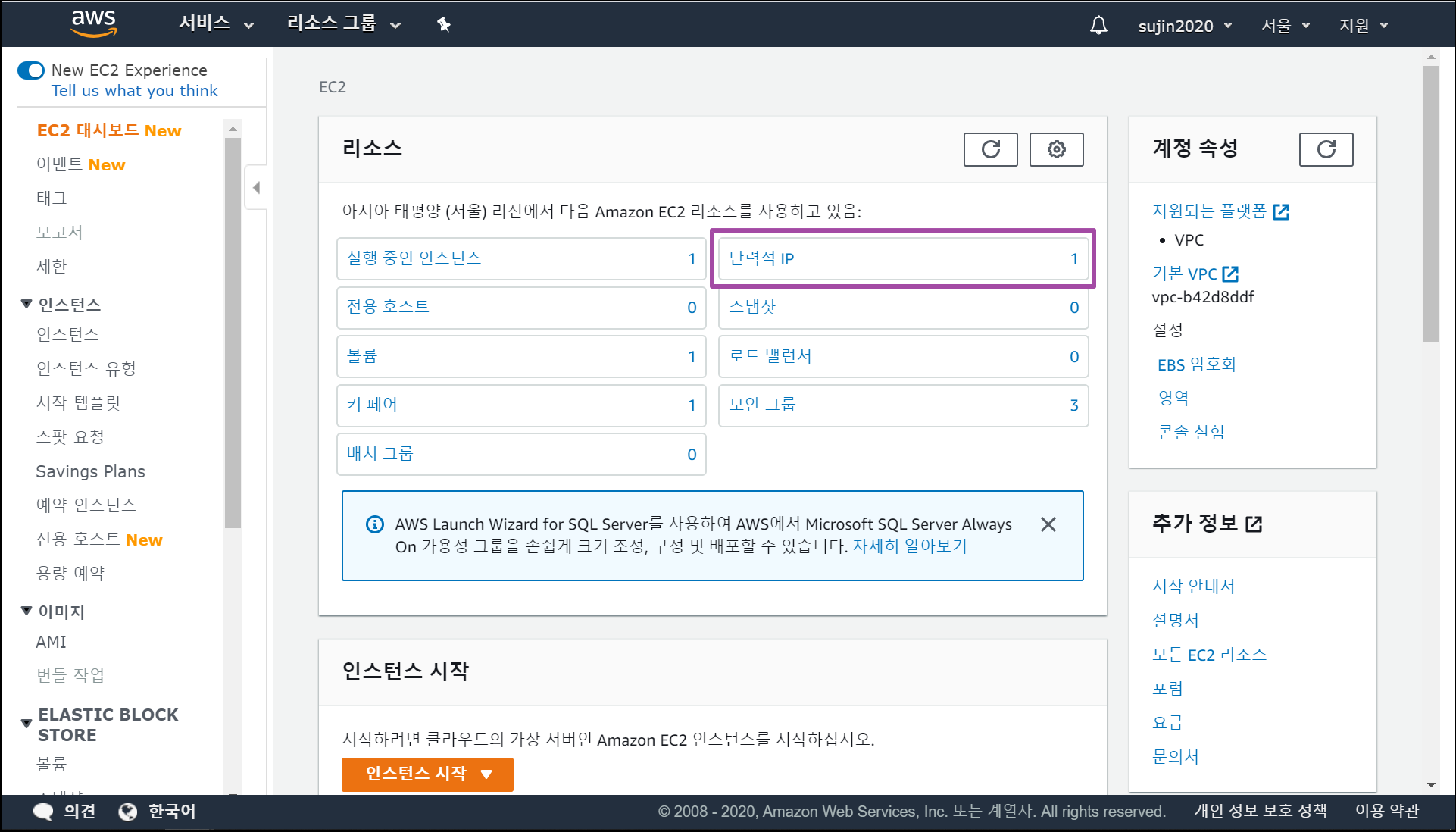Open the 리소스 그룹 dropdown menu
Viewport: 1456px width, 832px height.
[343, 23]
